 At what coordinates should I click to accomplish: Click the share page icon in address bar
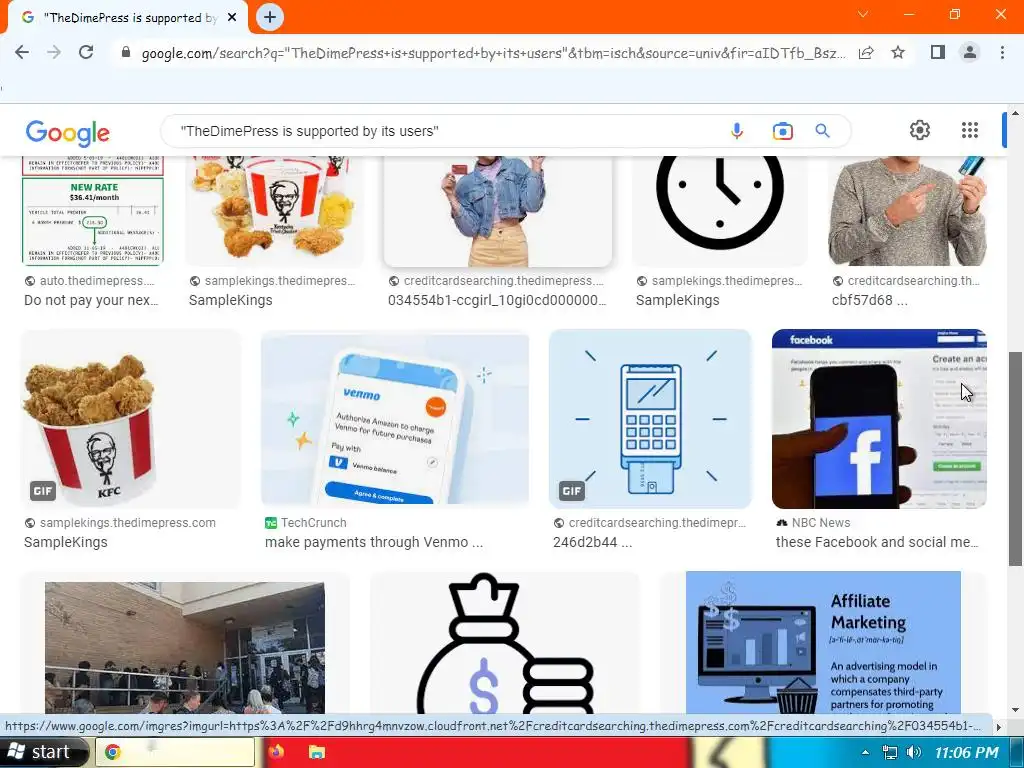[866, 52]
